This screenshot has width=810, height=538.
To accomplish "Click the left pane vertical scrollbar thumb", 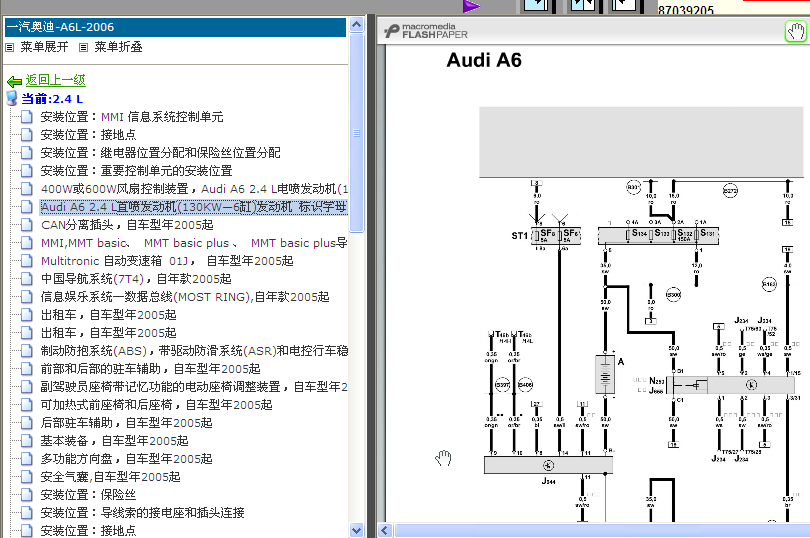I will [356, 132].
